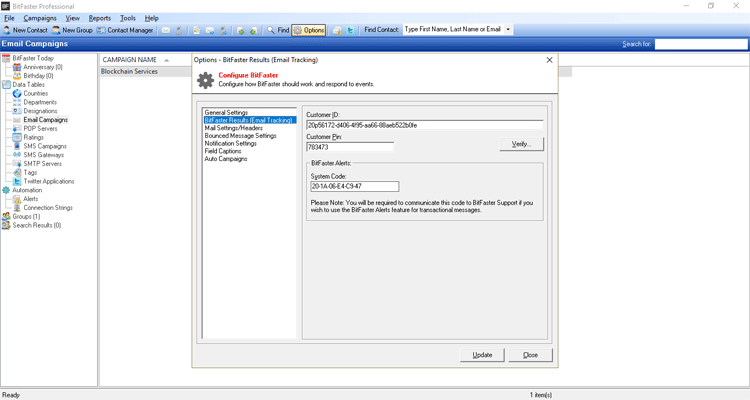Click the Close button in Options dialog
Viewport: 750px width, 400px height.
click(530, 355)
